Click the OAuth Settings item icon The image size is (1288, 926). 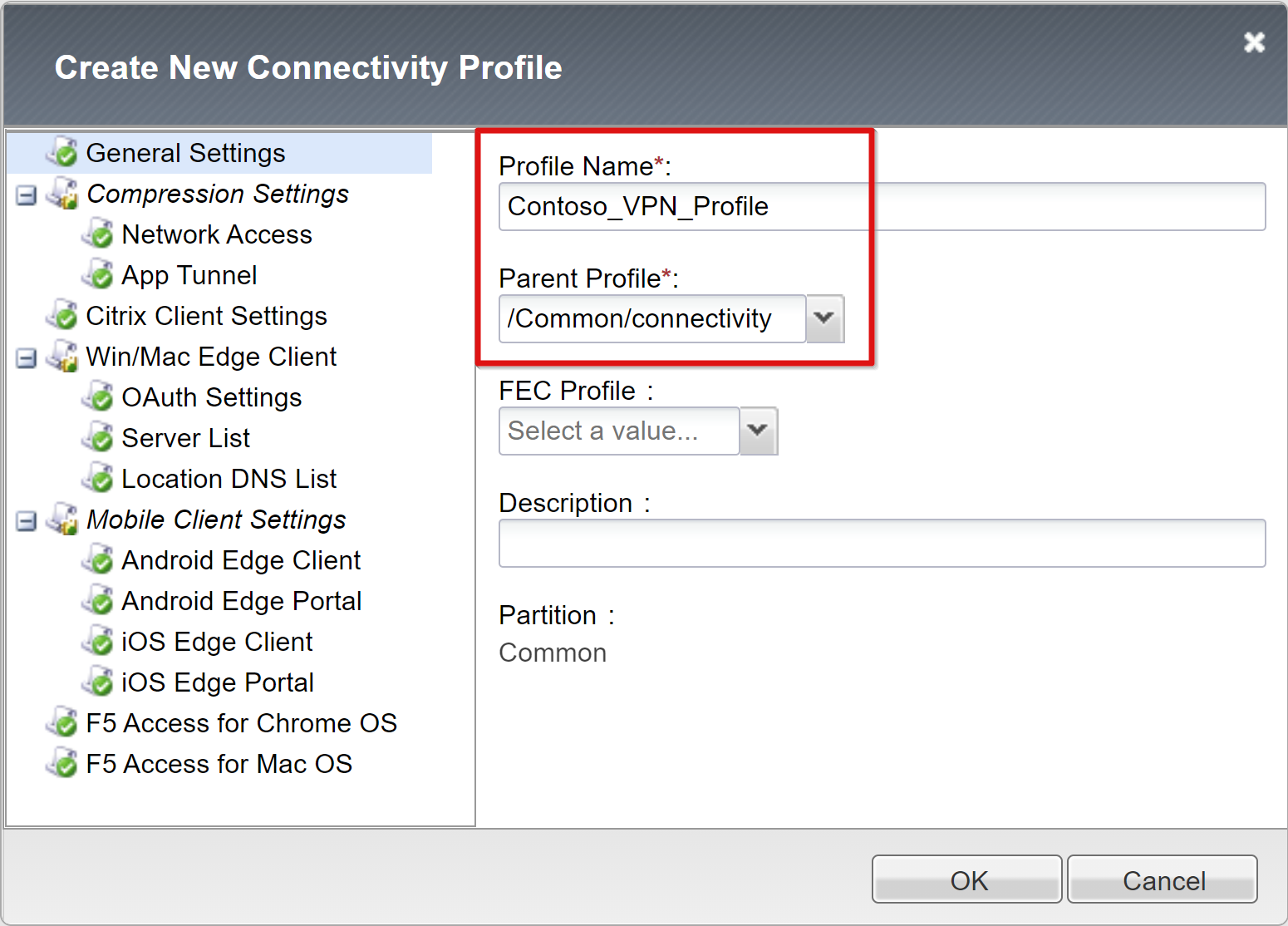pyautogui.click(x=98, y=397)
